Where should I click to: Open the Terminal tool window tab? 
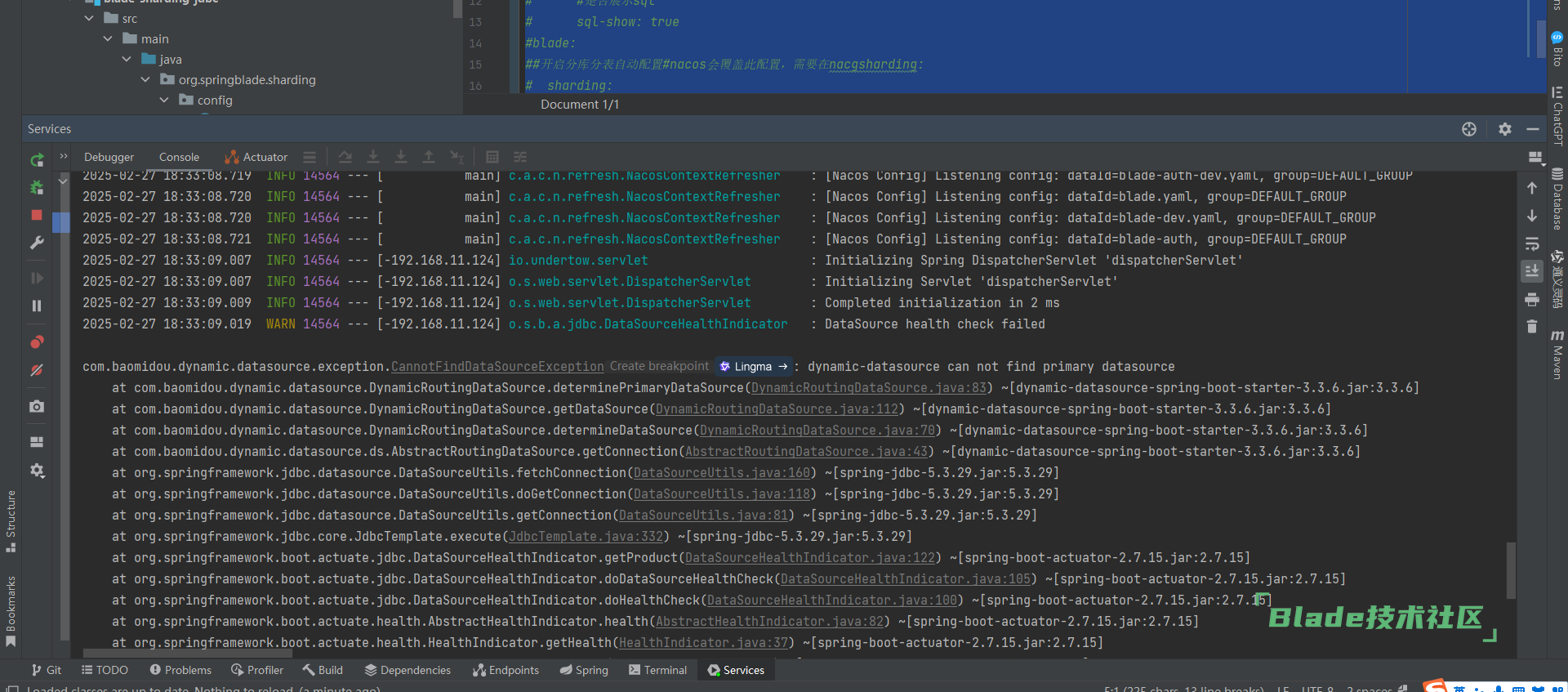point(657,670)
